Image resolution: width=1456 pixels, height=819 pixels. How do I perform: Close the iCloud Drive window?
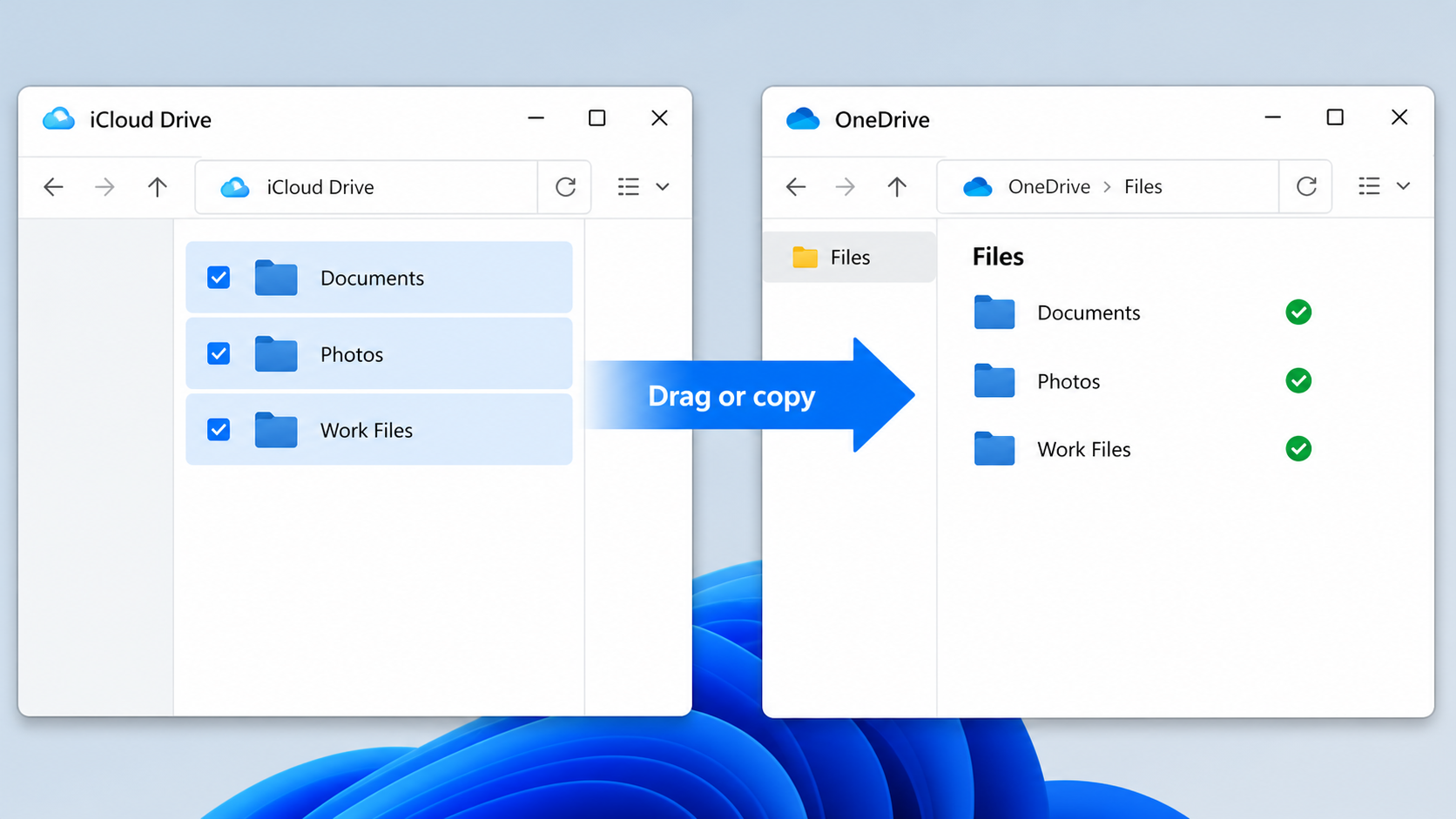(659, 117)
